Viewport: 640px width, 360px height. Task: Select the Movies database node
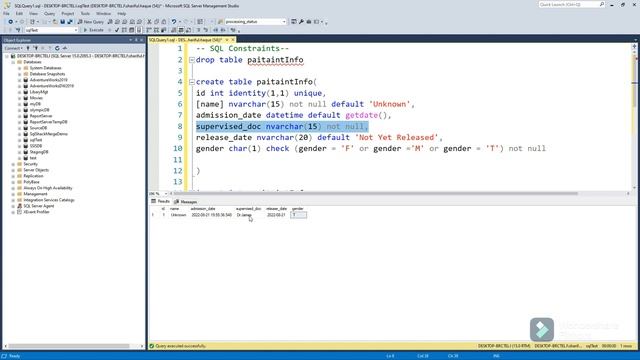pyautogui.click(x=36, y=98)
